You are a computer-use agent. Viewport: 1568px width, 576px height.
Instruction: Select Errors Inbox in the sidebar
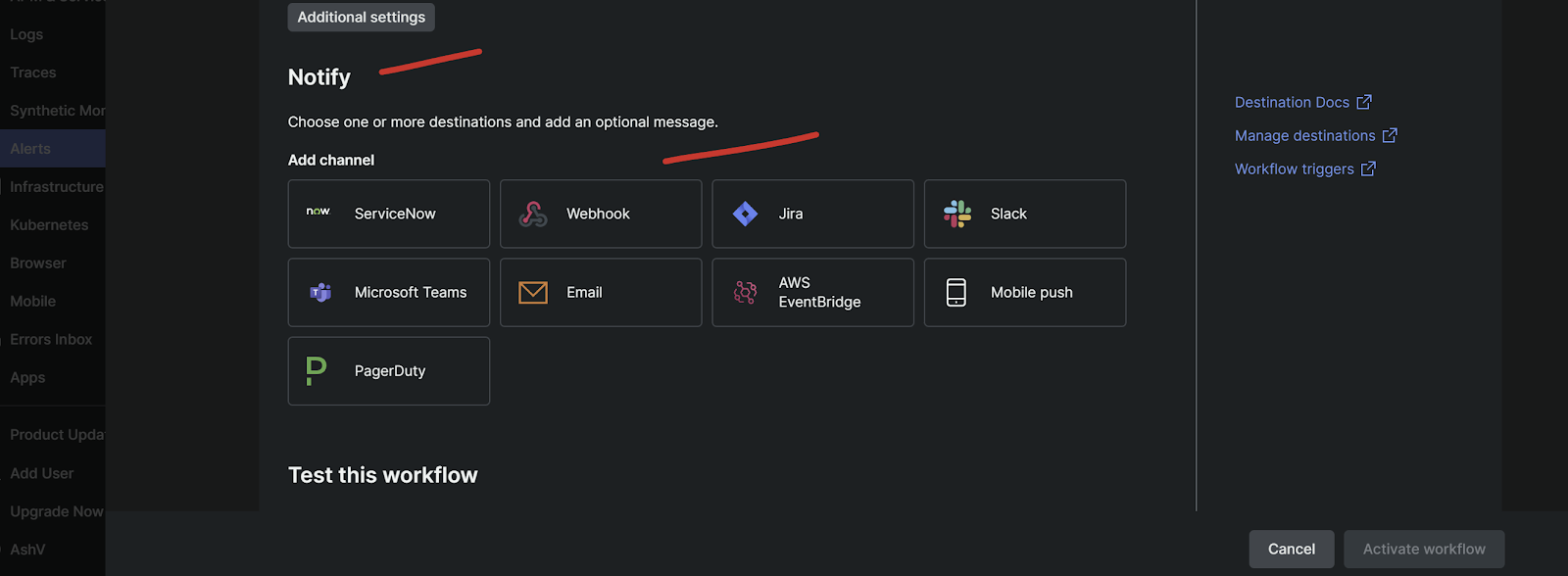pyautogui.click(x=51, y=339)
